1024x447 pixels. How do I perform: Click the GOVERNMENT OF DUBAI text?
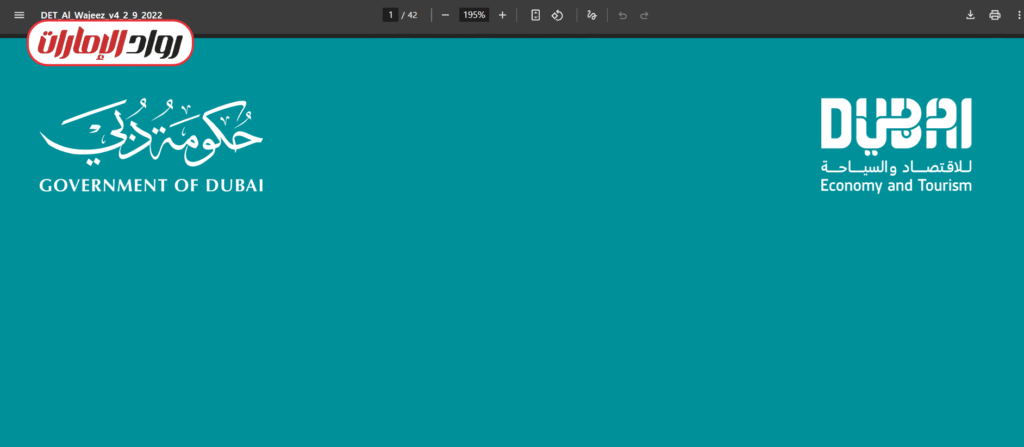point(152,186)
